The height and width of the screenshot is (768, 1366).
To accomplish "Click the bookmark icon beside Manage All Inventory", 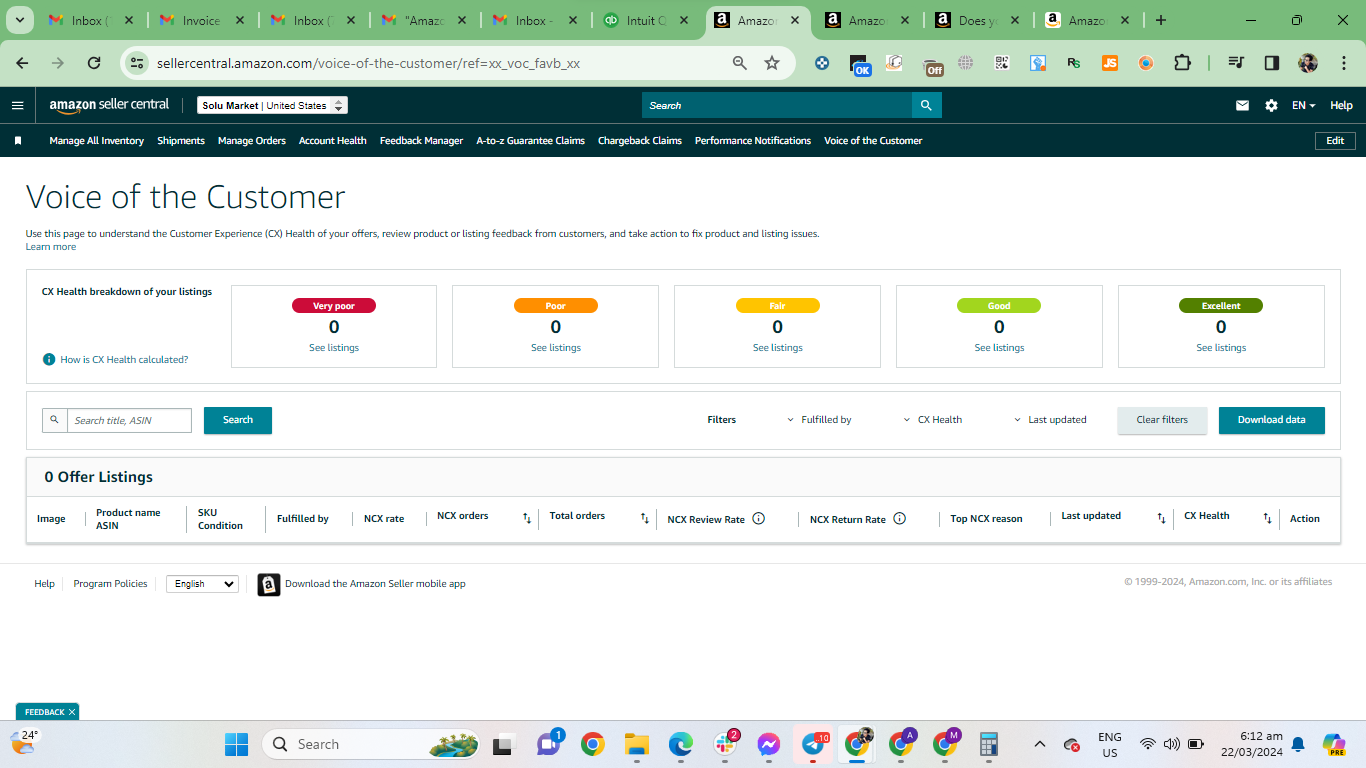I will pos(18,141).
